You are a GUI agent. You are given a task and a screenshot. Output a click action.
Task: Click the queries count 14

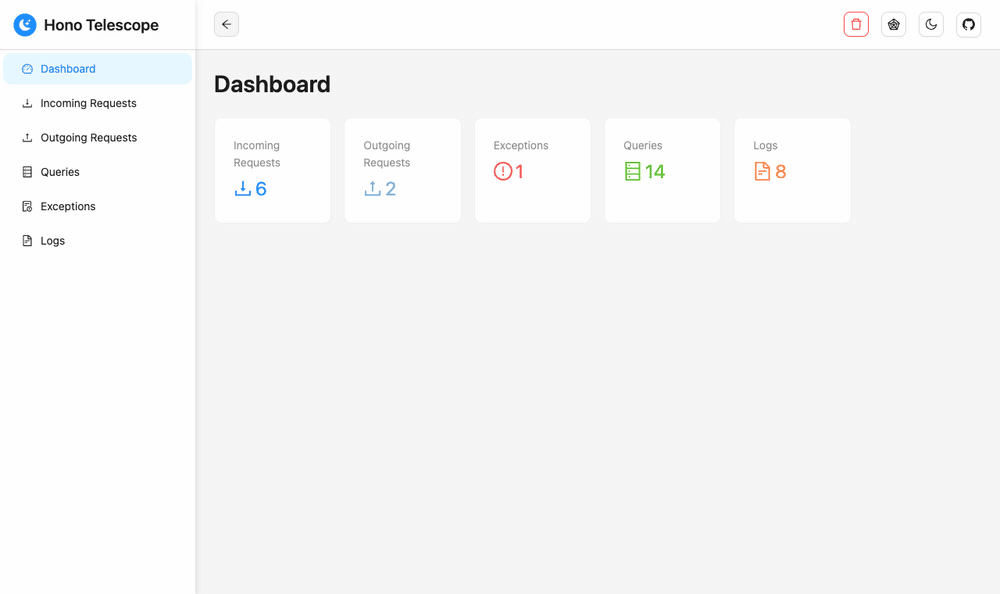tap(655, 172)
